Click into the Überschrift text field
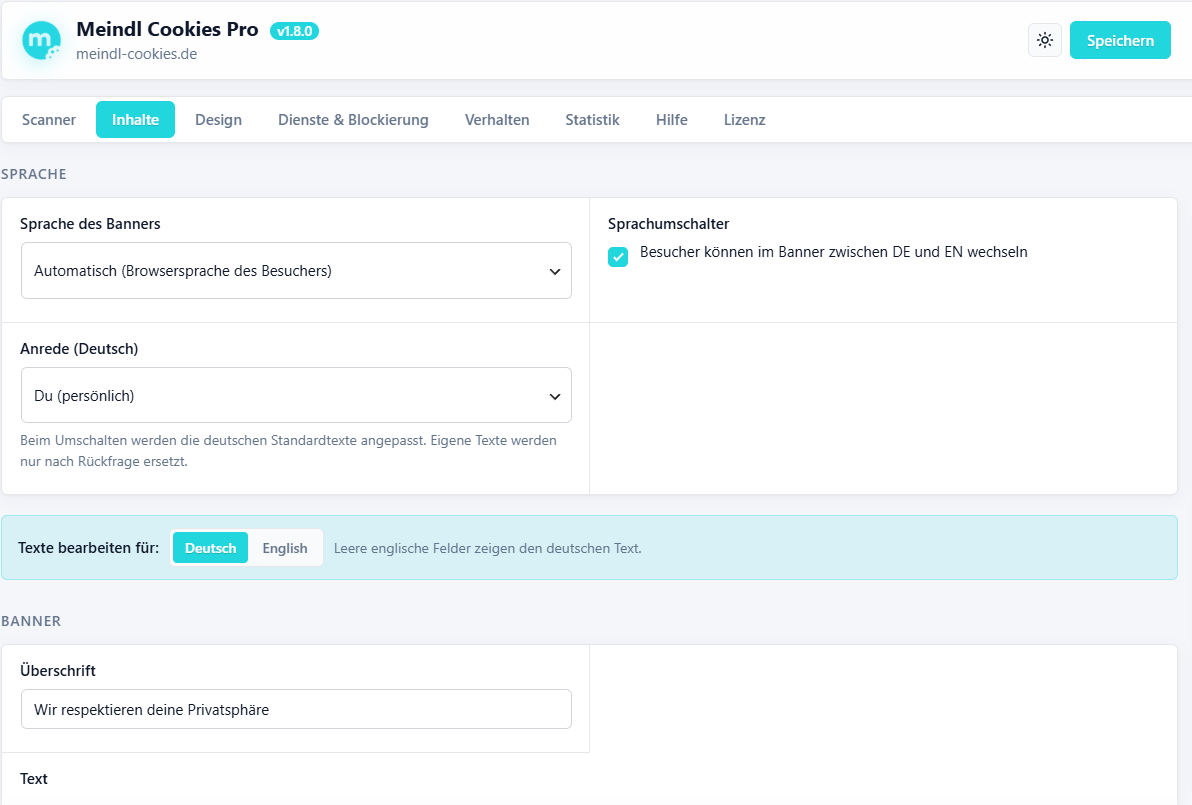The image size is (1192, 805). [x=296, y=709]
